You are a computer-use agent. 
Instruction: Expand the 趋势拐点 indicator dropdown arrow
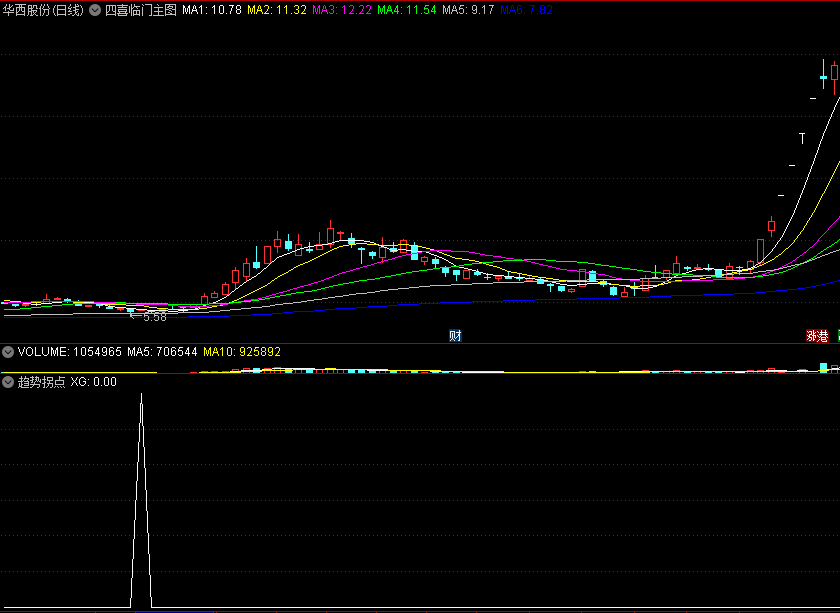point(8,382)
